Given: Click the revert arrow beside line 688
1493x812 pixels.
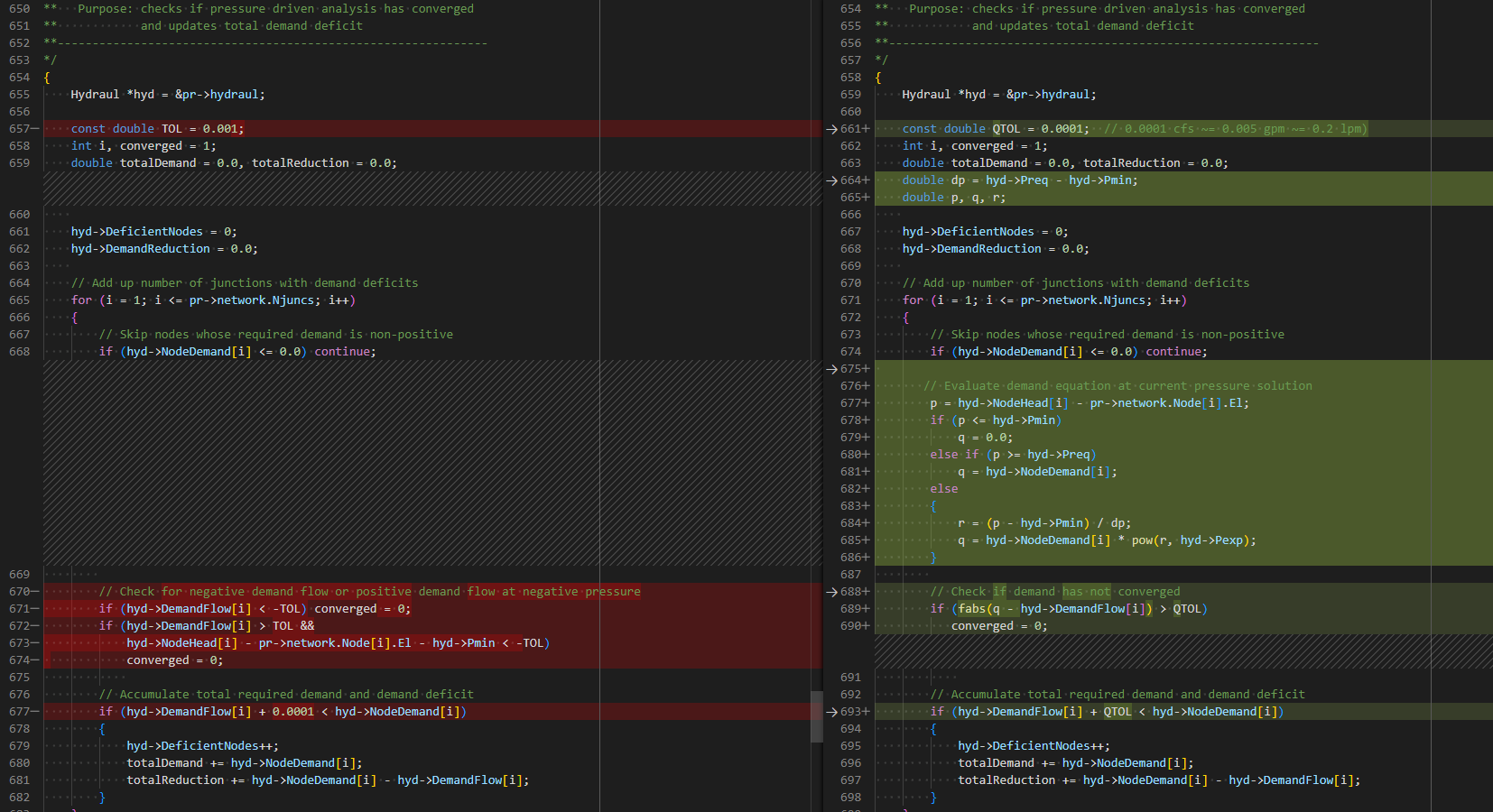Looking at the screenshot, I should click(831, 592).
